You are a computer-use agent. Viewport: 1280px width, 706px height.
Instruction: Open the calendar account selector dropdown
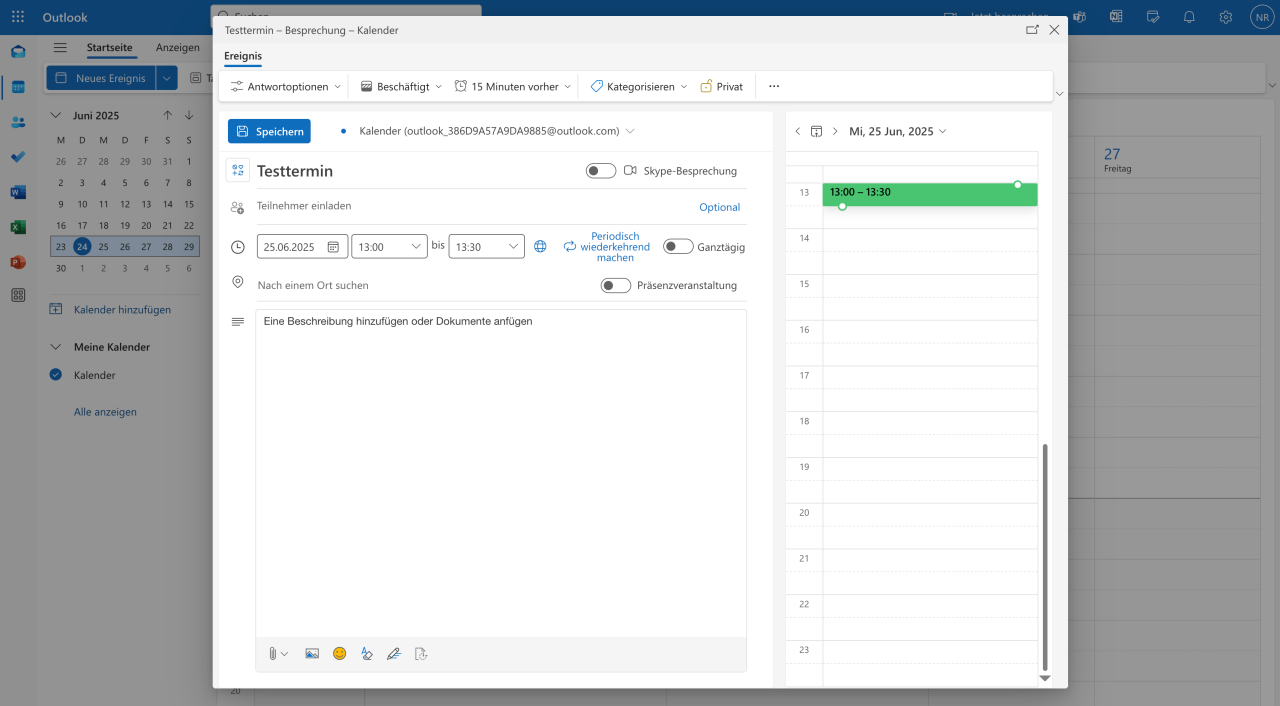(x=497, y=131)
